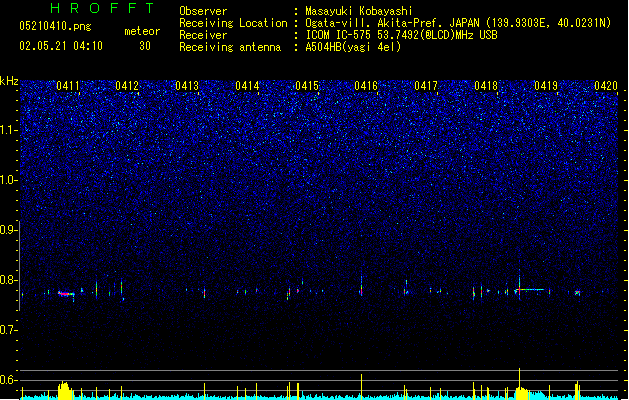The image size is (629, 400).
Task: Click the 0418 time marker
Action: click(x=486, y=86)
